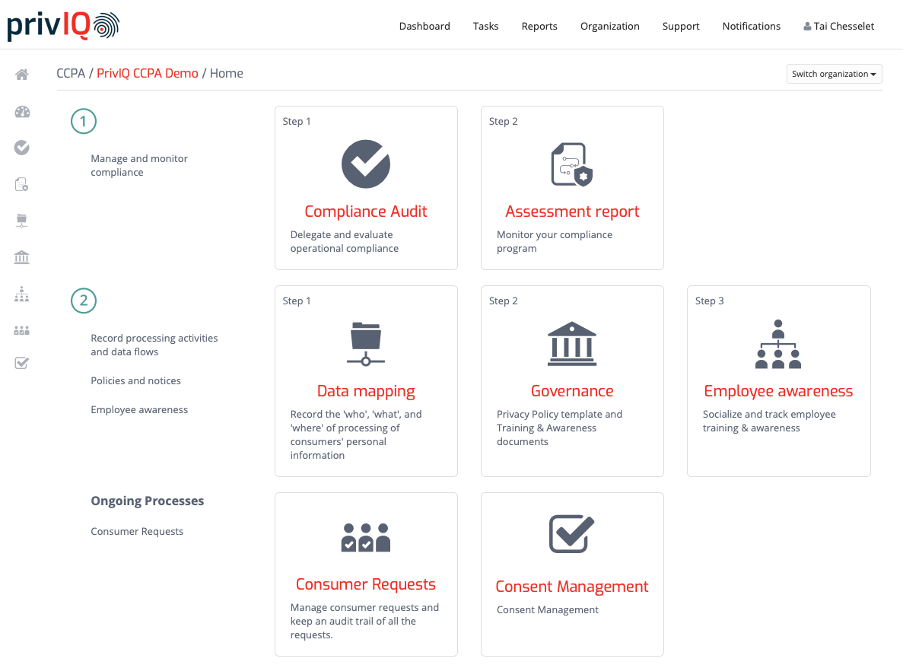904x668 pixels.
Task: Click the CCPA breadcrumb text
Action: pos(70,74)
